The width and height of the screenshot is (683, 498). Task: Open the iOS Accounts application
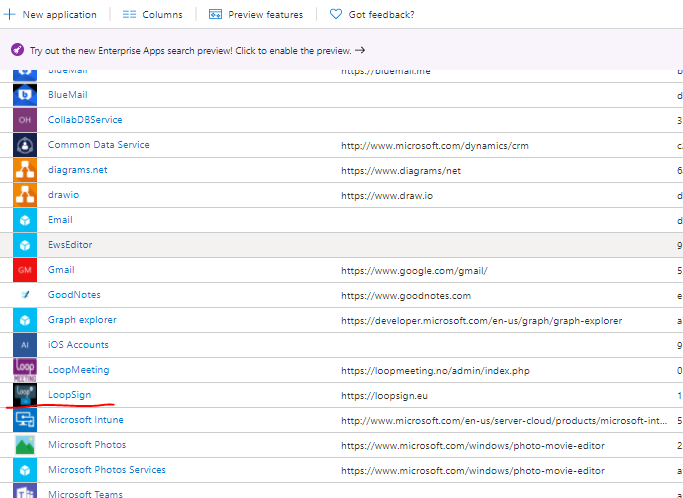pos(78,344)
